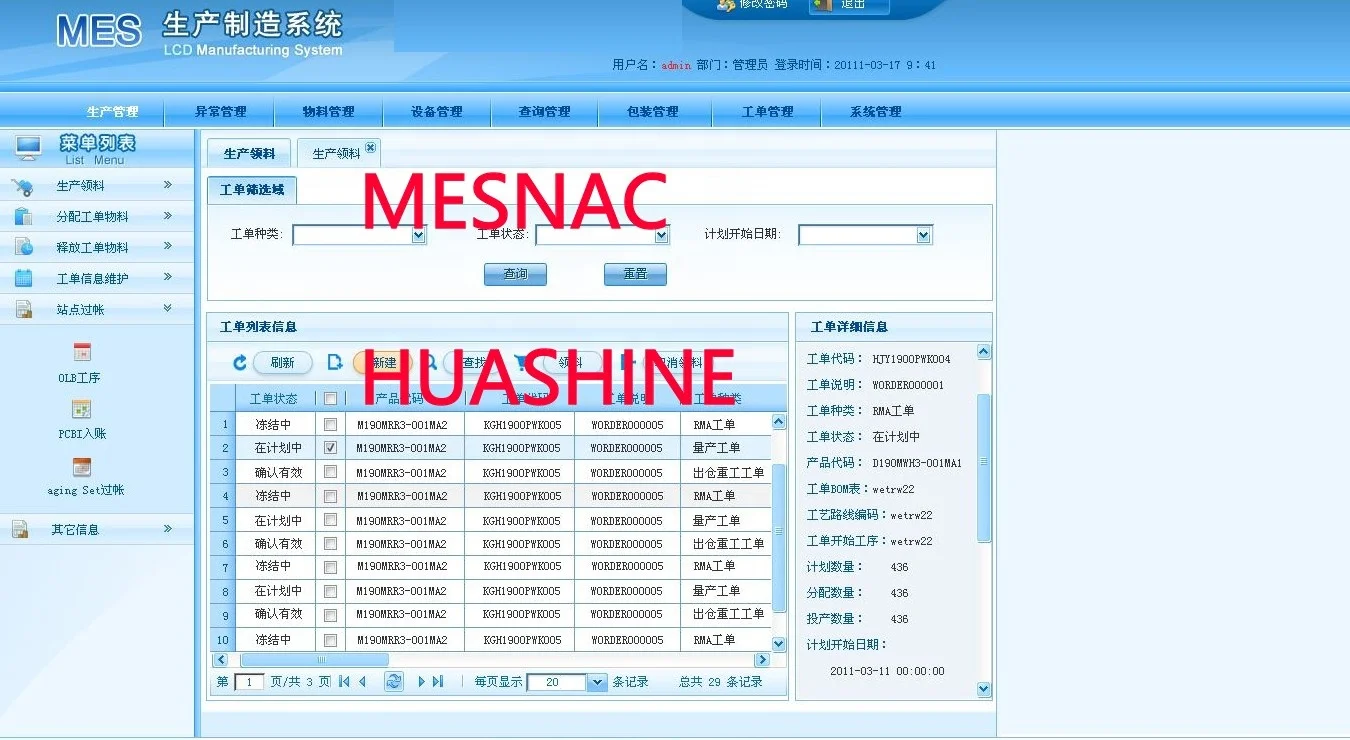1350x740 pixels.
Task: Expand the 生产领料 sidebar section chevron
Action: pos(168,185)
